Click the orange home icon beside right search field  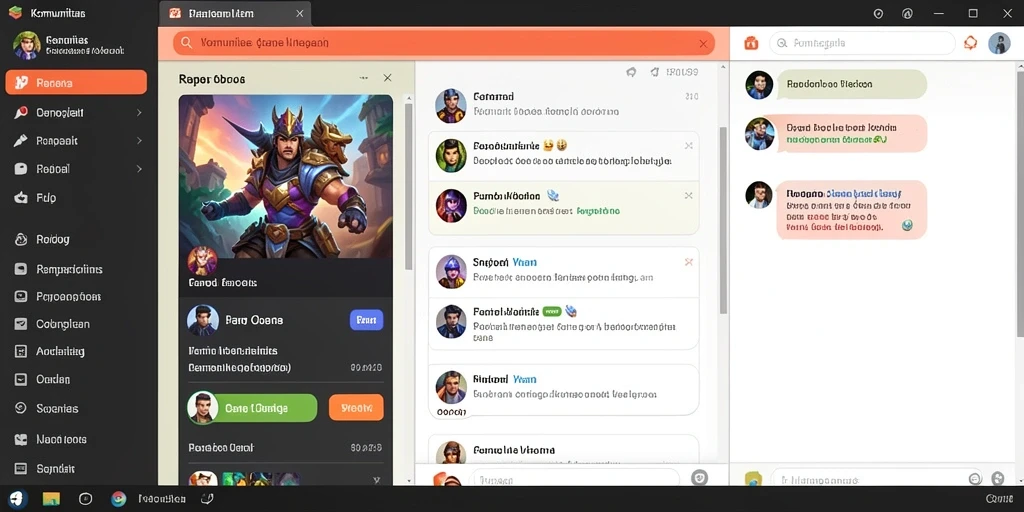coord(751,43)
